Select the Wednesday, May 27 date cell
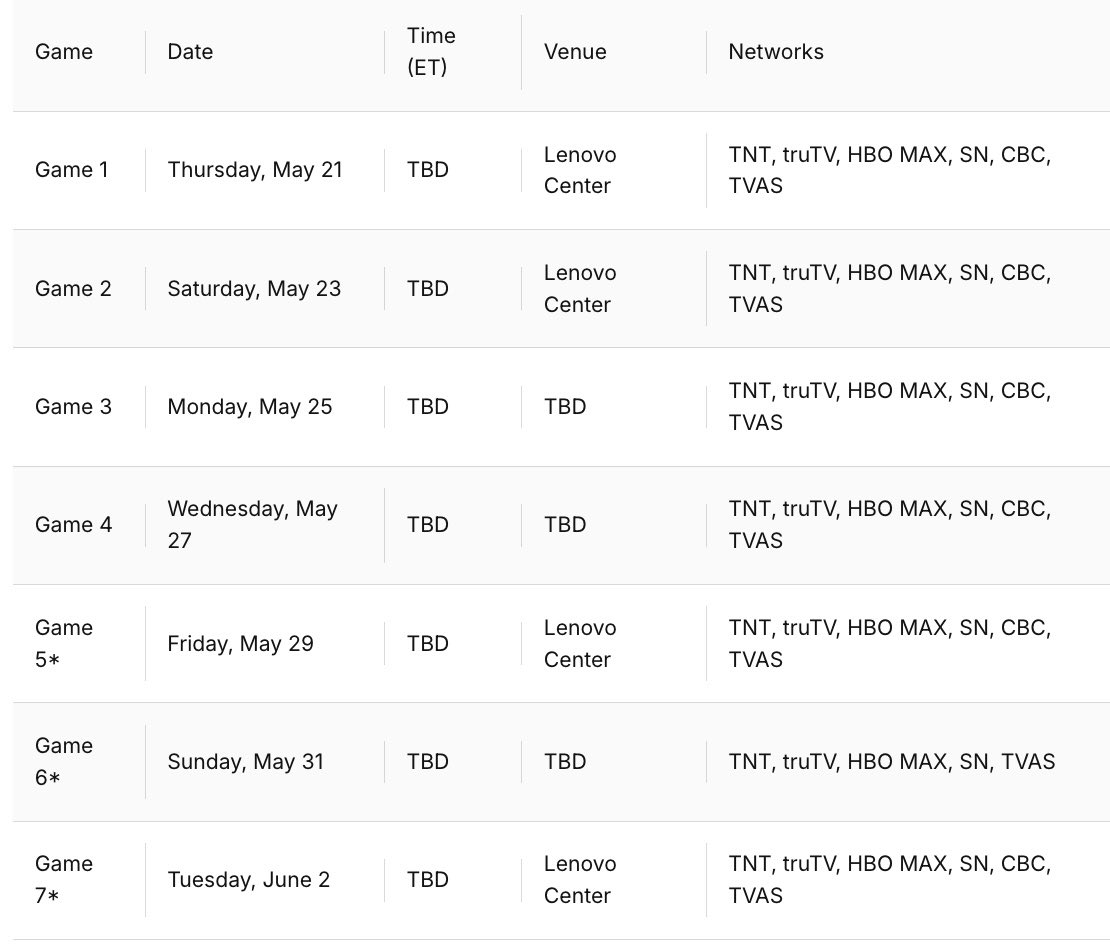Image resolution: width=1110 pixels, height=946 pixels. [252, 525]
